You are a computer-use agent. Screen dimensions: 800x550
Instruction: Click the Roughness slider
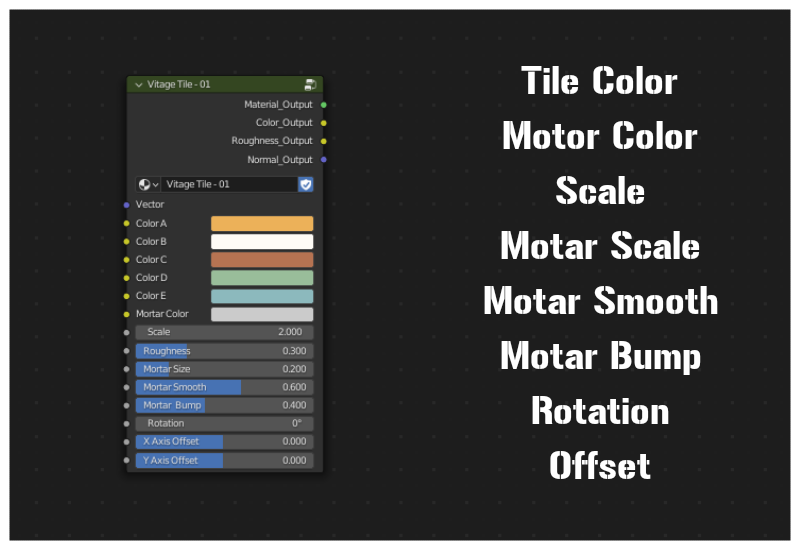click(224, 351)
